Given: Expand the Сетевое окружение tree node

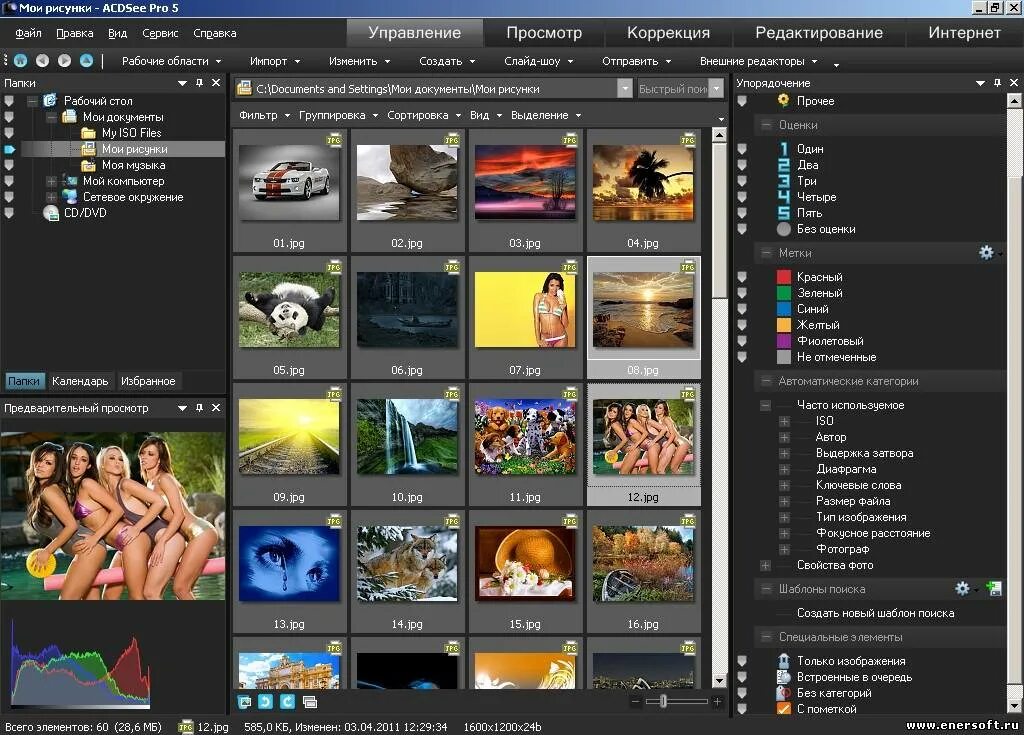Looking at the screenshot, I should tap(51, 197).
